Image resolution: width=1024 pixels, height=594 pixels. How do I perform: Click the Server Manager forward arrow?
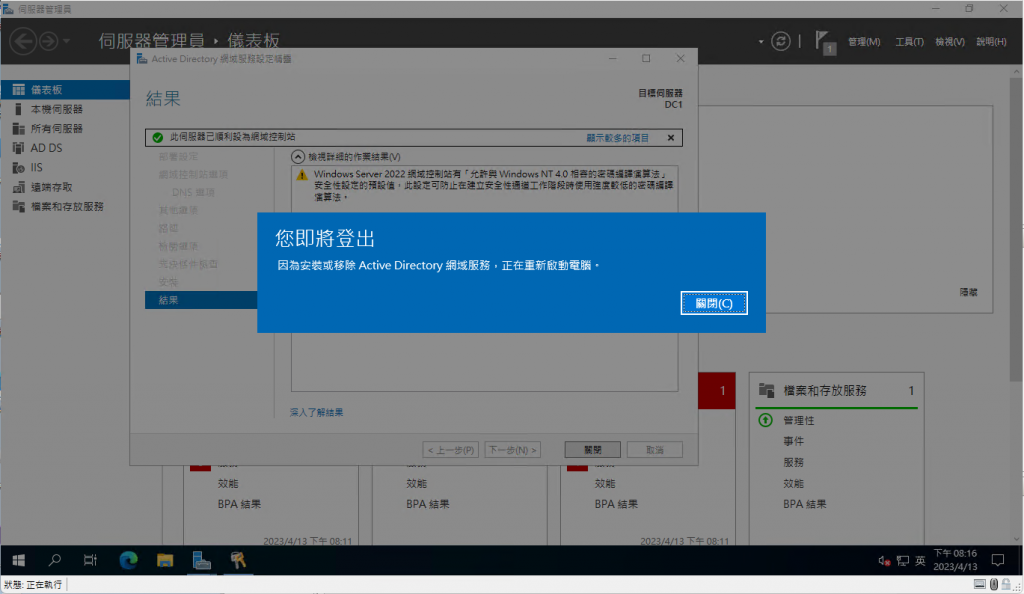point(48,41)
